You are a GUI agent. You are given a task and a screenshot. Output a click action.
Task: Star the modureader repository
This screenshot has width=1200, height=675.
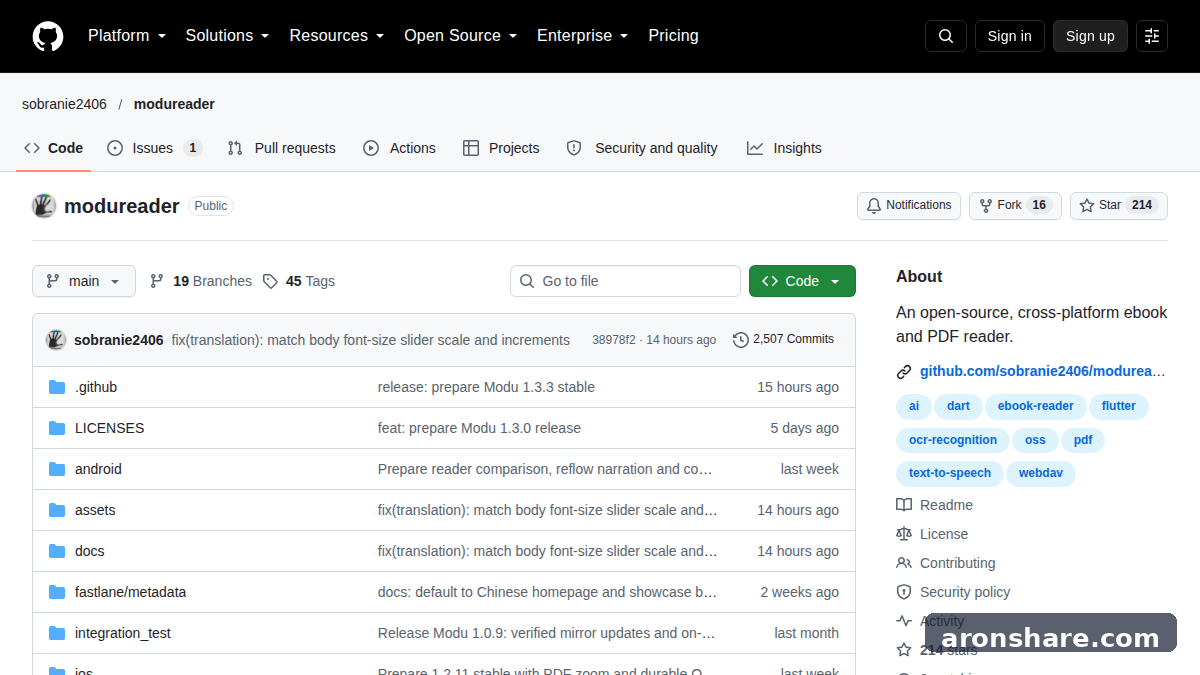(1119, 206)
